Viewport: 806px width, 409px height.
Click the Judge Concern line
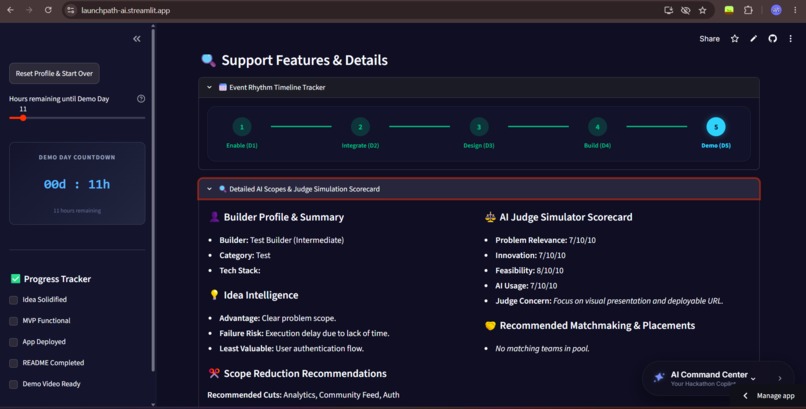click(x=609, y=301)
